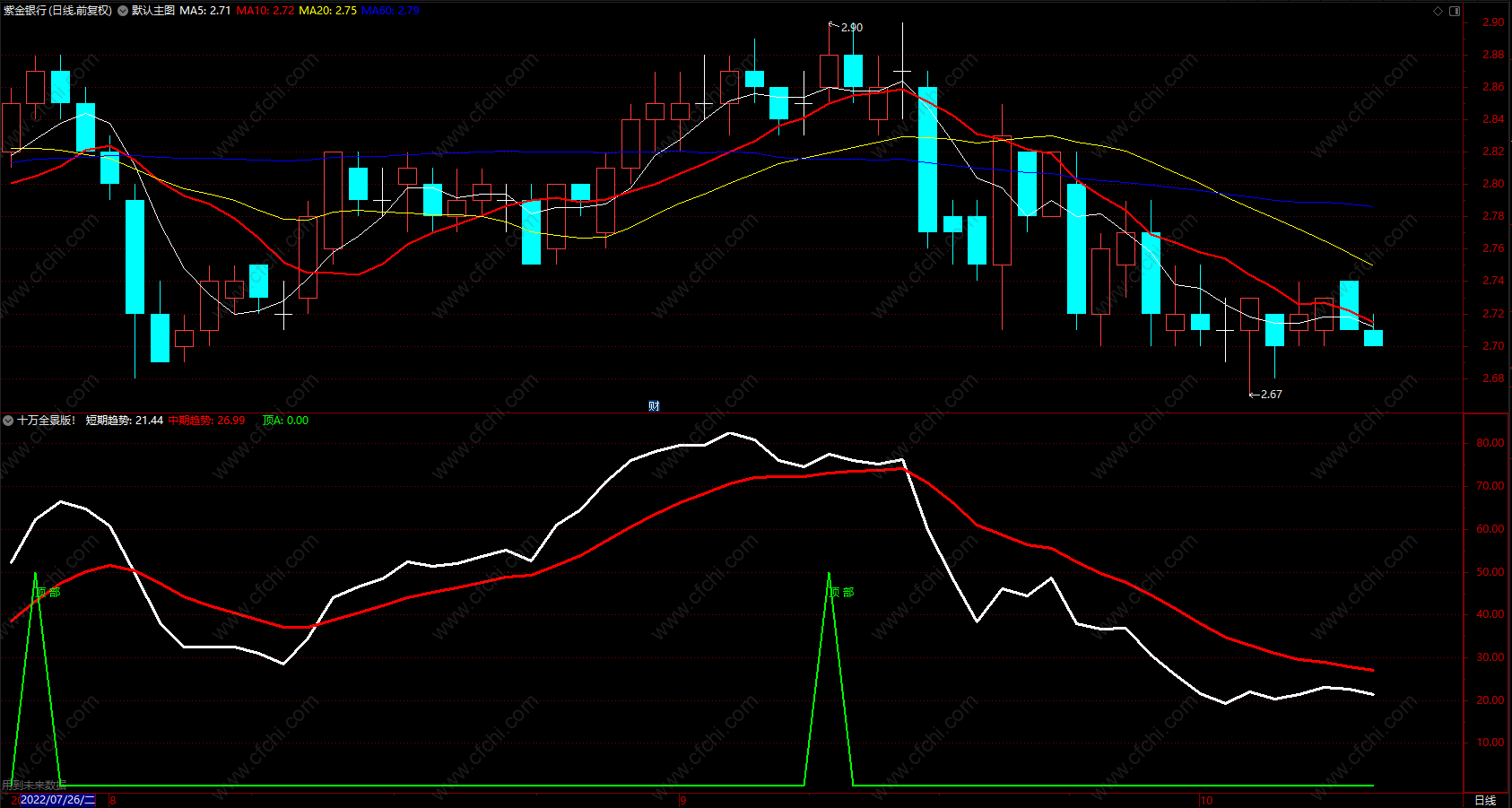Screen dimensions: 1512x808
Task: Click the 2.70 price on the right axis
Action: pyautogui.click(x=1493, y=346)
